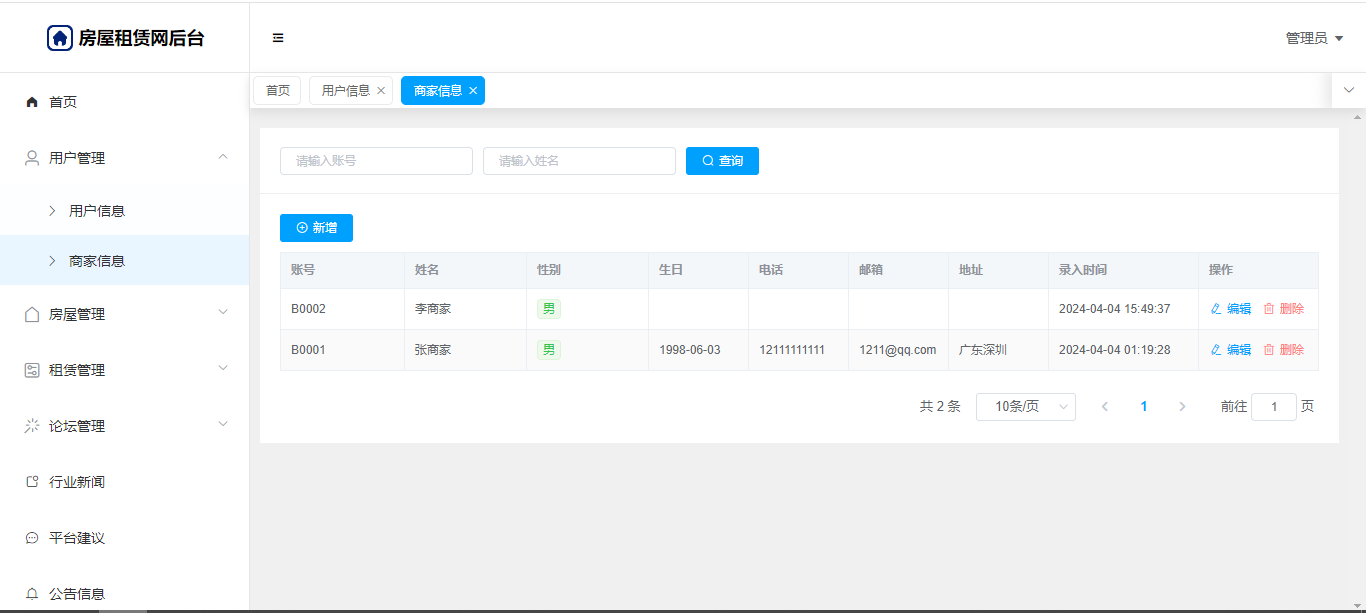Click the 前往 page number box
The width and height of the screenshot is (1366, 613).
click(x=1274, y=407)
